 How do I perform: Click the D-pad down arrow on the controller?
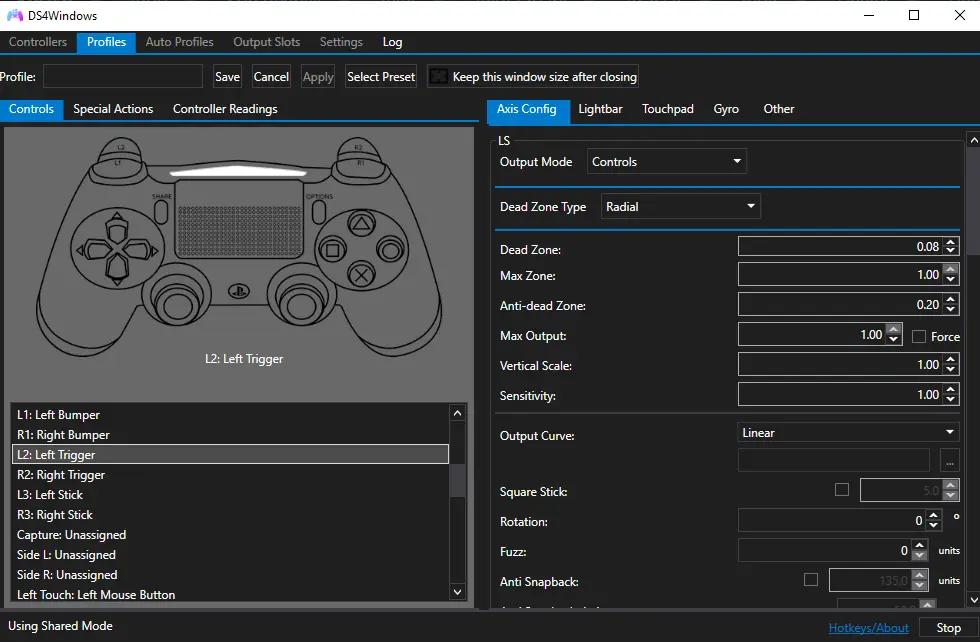click(117, 270)
